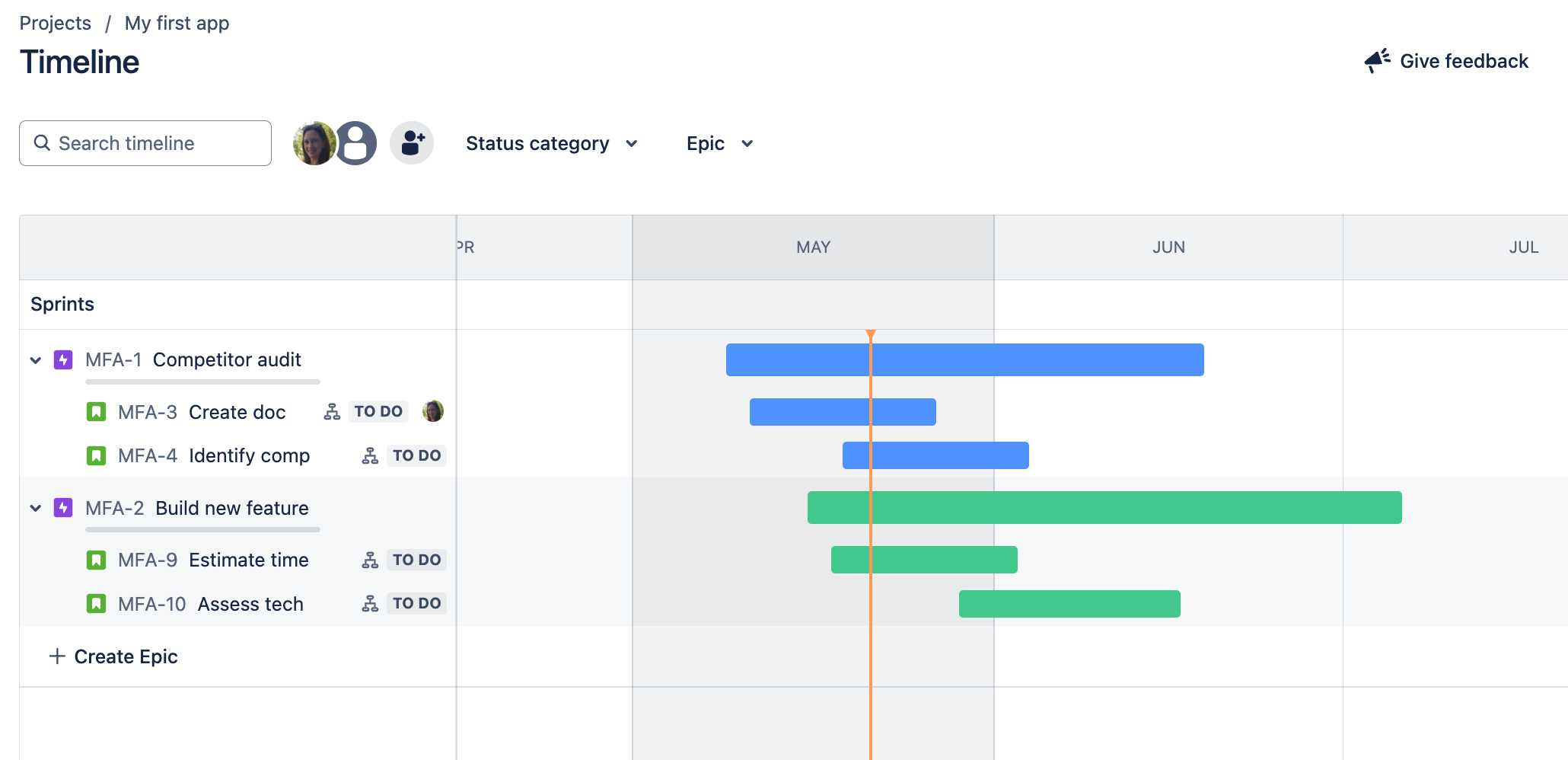The width and height of the screenshot is (1568, 760).
Task: Click the purple epic icon beside MFA-1
Action: click(63, 359)
